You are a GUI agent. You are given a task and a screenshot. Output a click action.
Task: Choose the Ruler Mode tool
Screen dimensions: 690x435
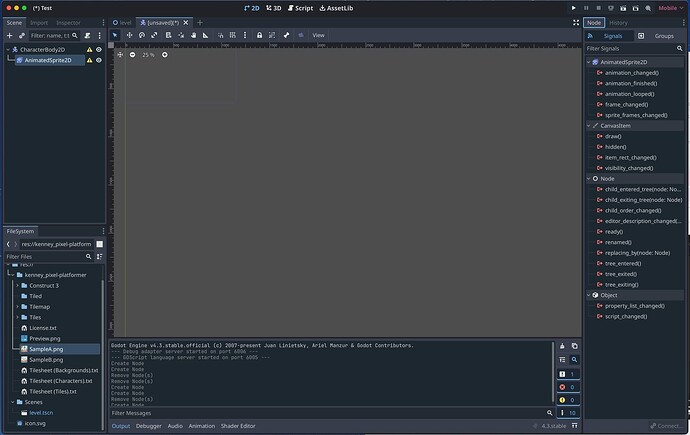pos(206,35)
